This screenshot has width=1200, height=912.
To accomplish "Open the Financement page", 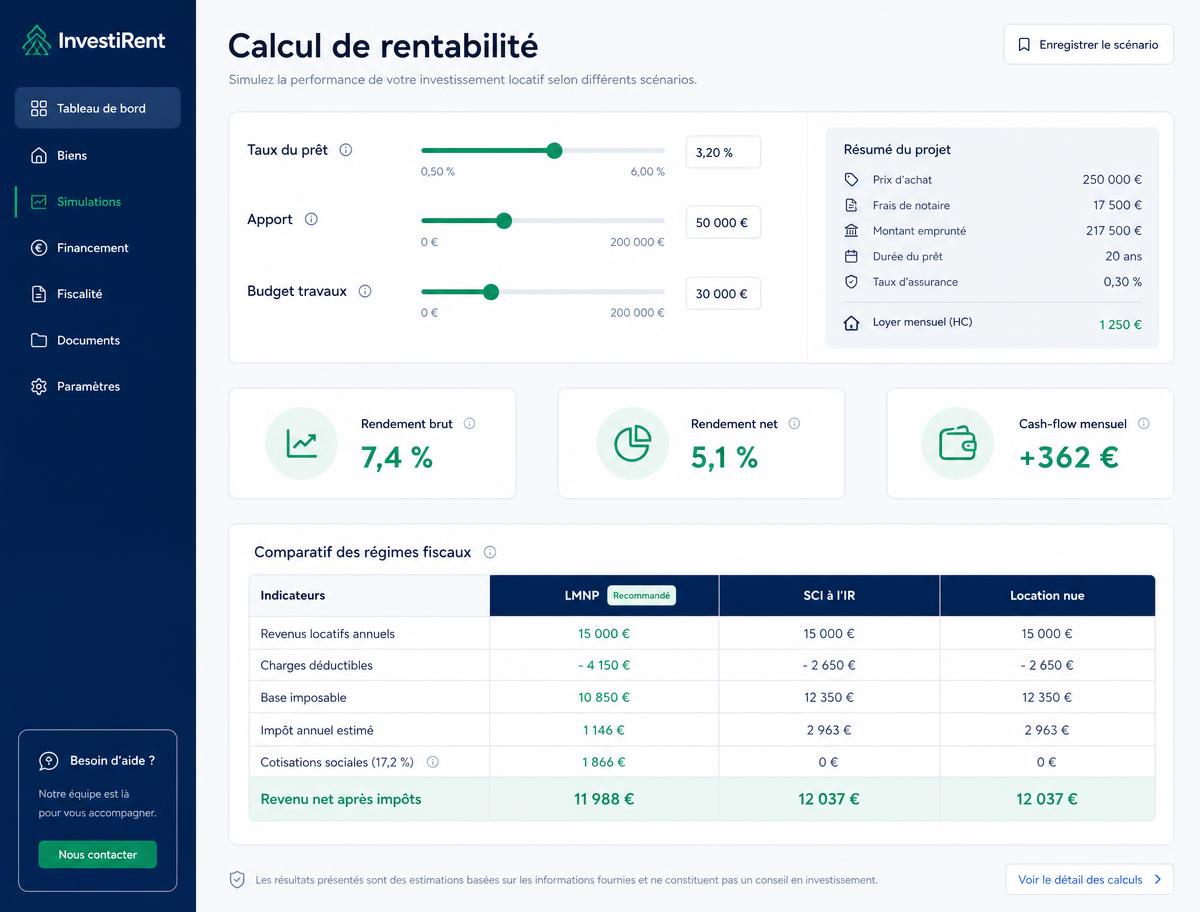I will click(97, 247).
